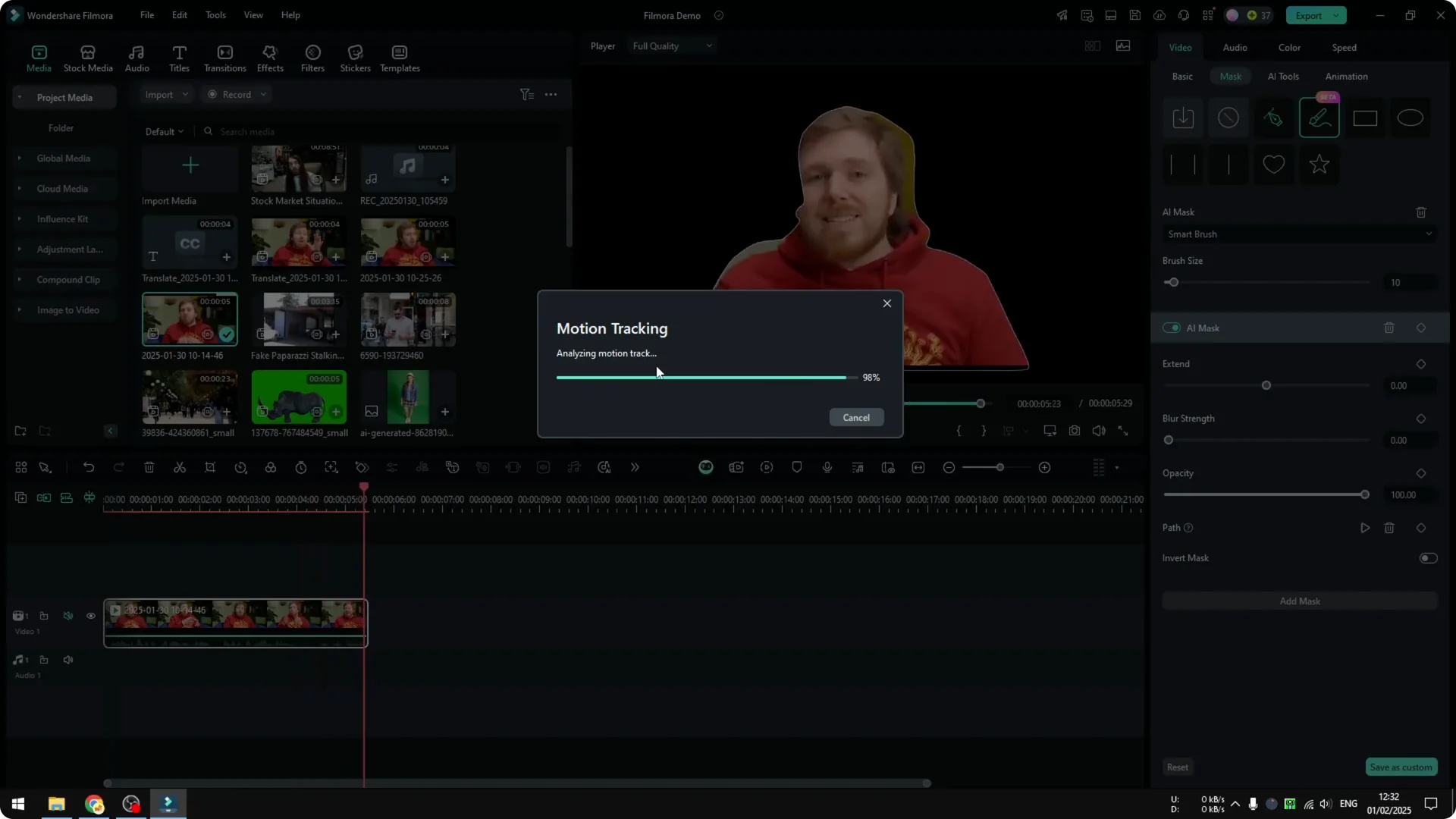Open the Effects panel
This screenshot has width=1456, height=819.
pos(270,58)
